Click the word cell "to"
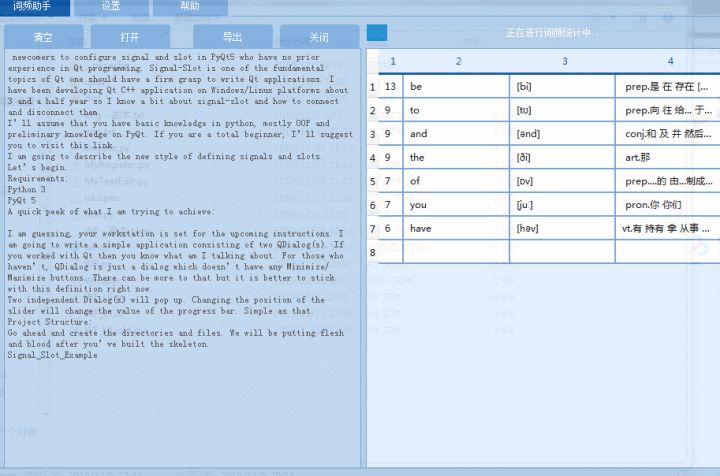 pyautogui.click(x=456, y=110)
